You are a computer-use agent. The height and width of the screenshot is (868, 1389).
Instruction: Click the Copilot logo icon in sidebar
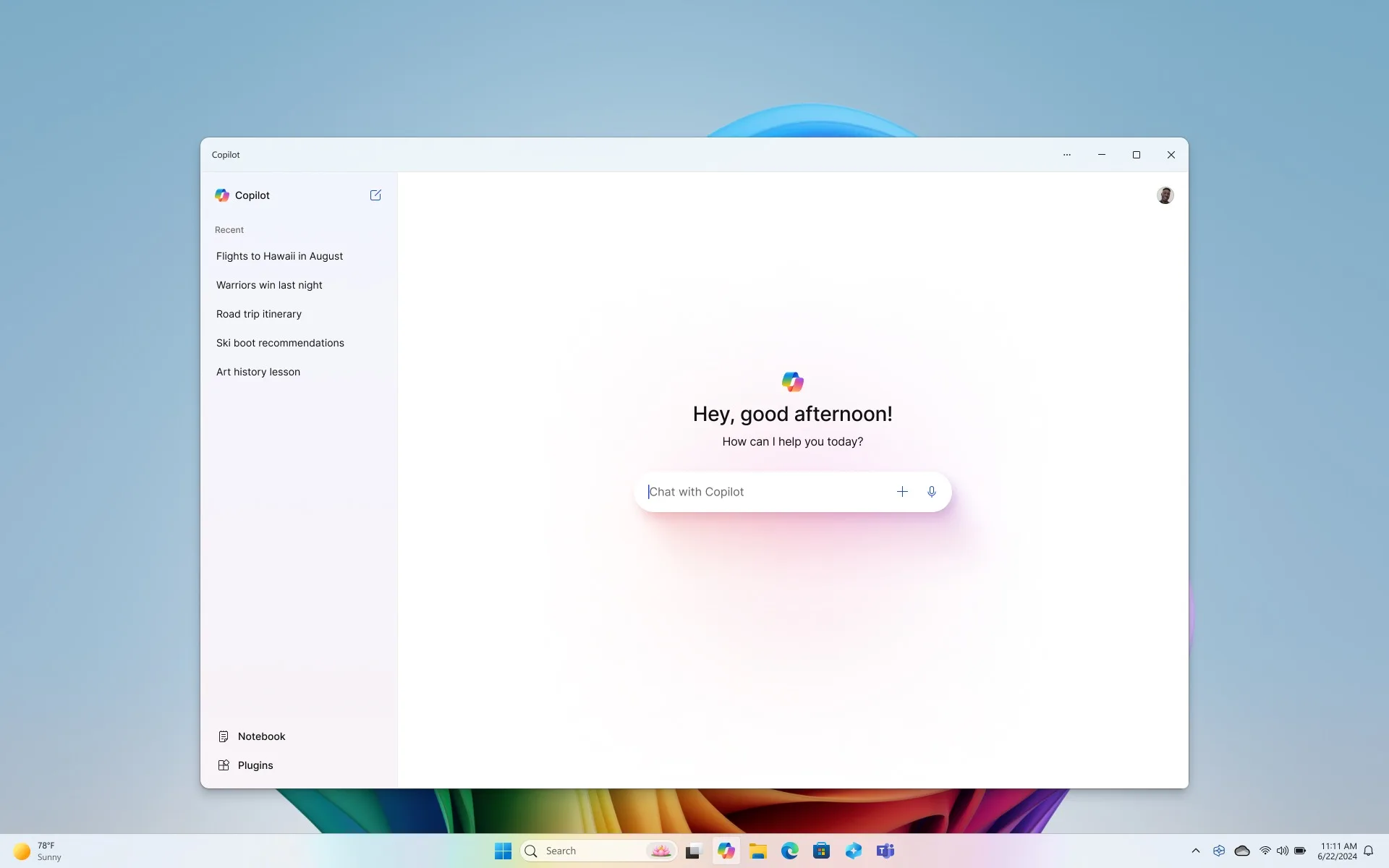[x=222, y=195]
